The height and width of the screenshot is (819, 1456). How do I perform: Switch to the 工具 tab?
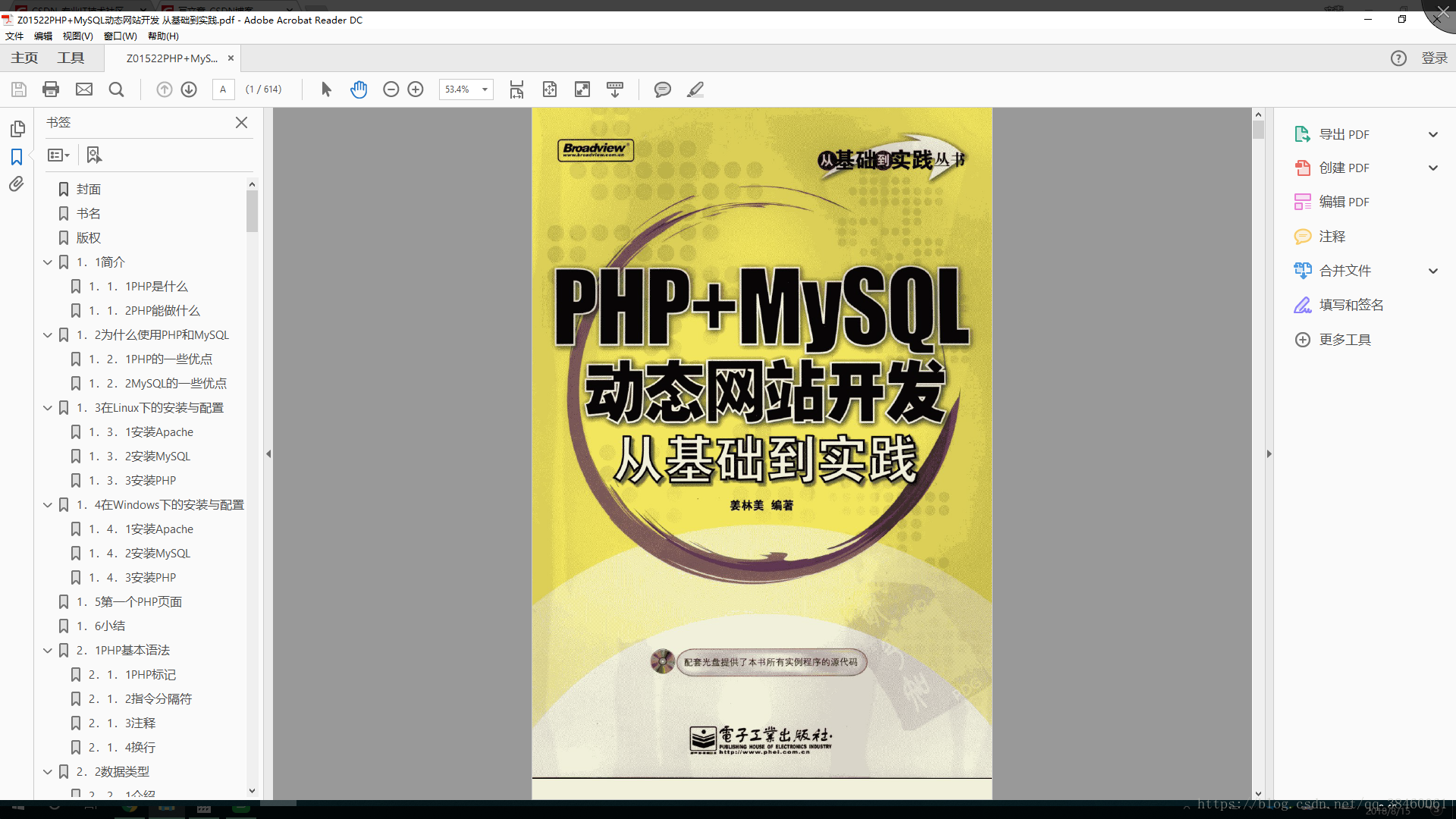[71, 58]
